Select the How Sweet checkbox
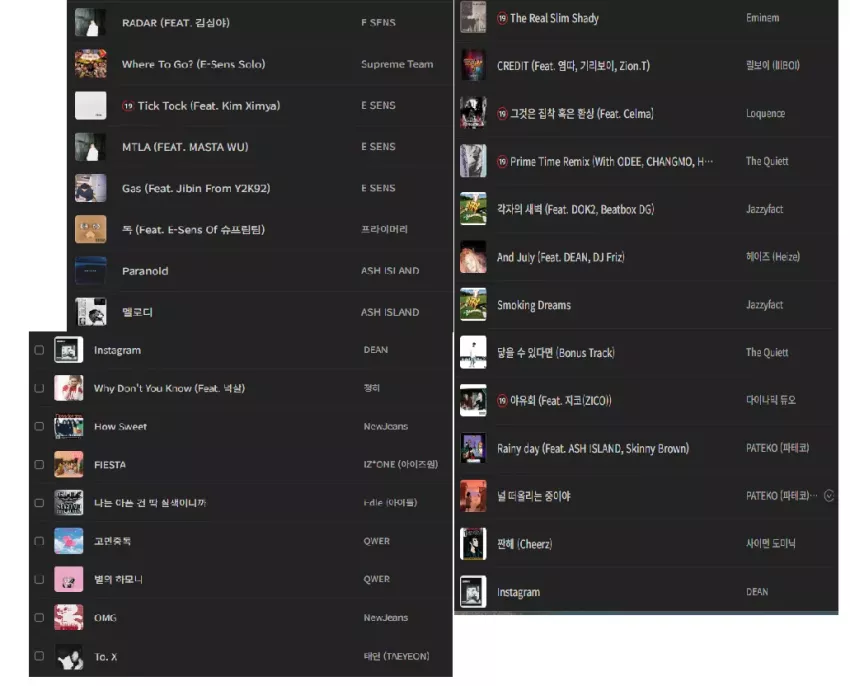 [39, 426]
